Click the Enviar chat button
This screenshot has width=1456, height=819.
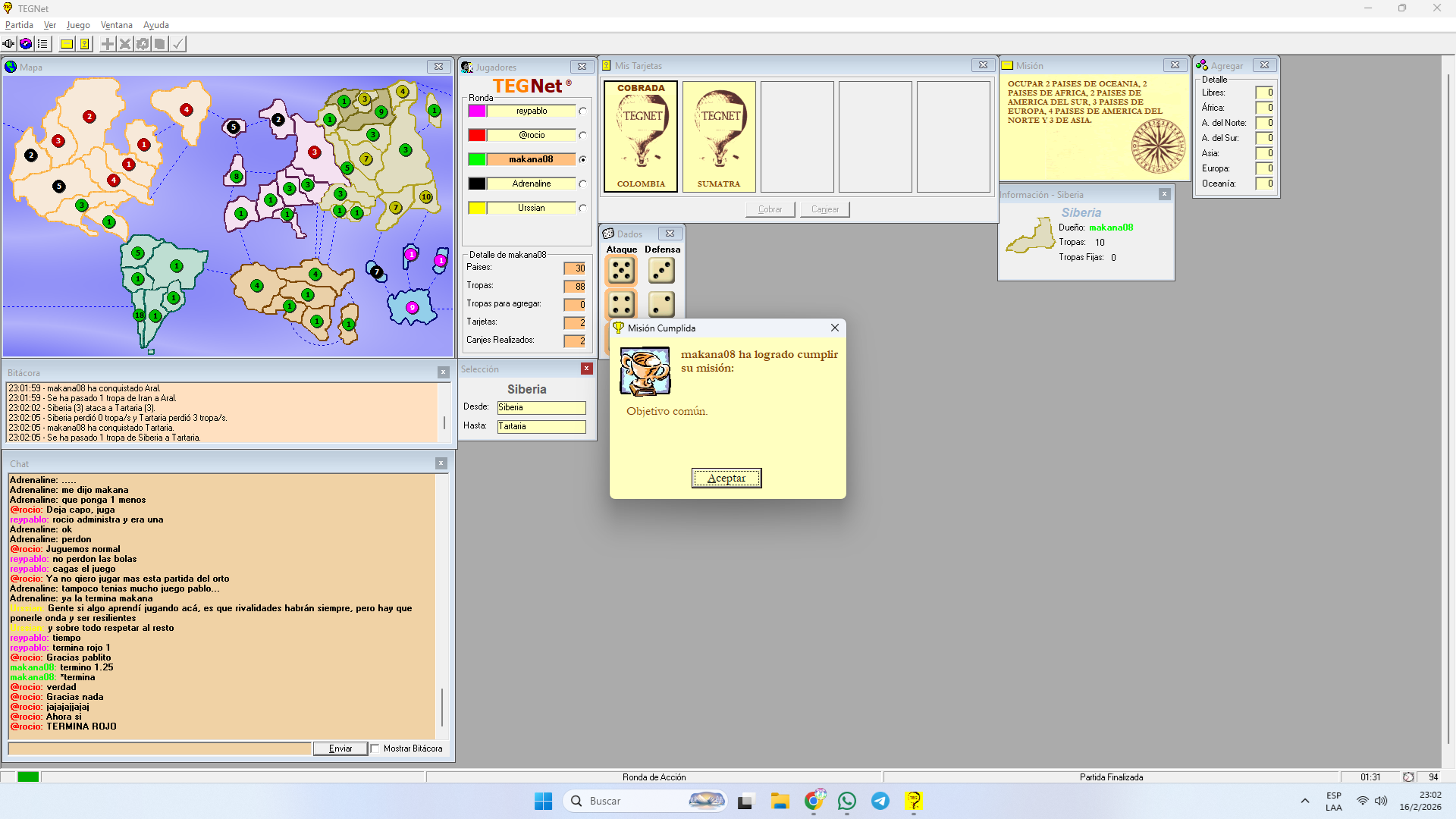(x=340, y=748)
